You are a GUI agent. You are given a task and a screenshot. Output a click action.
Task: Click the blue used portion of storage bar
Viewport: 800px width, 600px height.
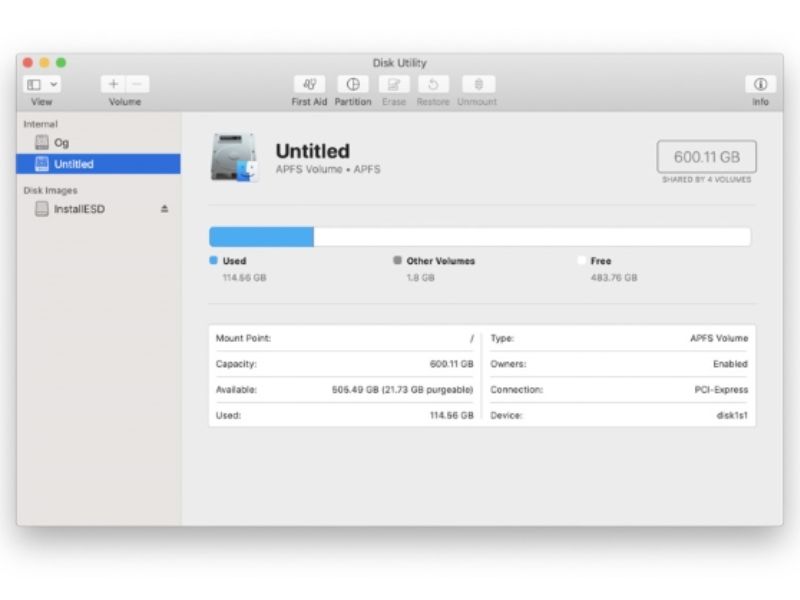261,237
